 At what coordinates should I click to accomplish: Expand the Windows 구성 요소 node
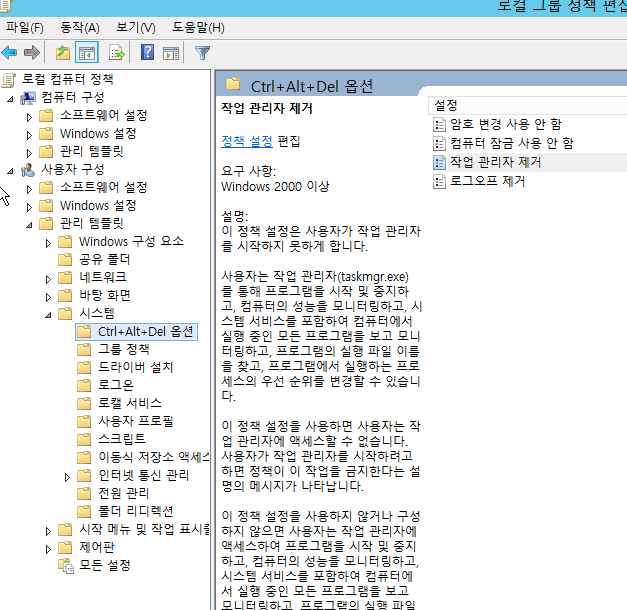pyautogui.click(x=48, y=243)
